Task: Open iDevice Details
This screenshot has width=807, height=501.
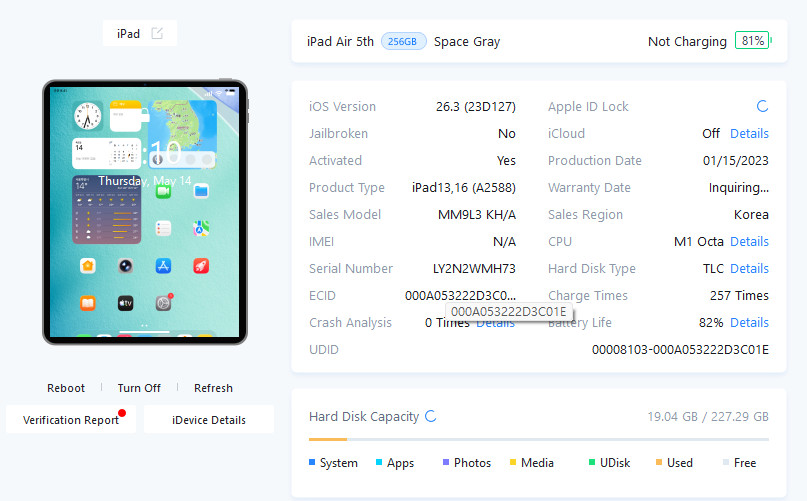Action: pyautogui.click(x=209, y=420)
